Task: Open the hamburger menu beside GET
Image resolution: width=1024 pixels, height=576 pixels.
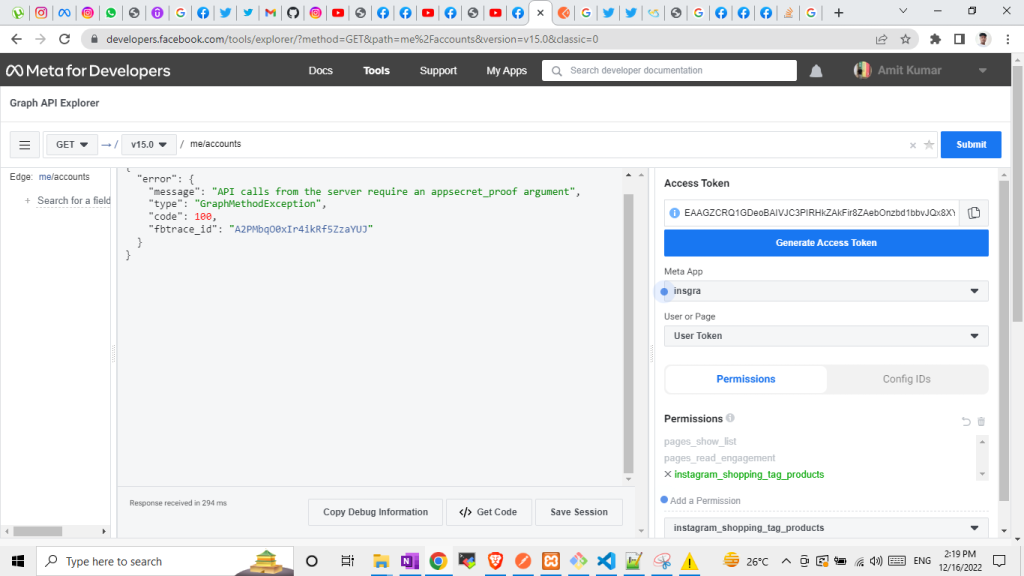Action: point(25,145)
